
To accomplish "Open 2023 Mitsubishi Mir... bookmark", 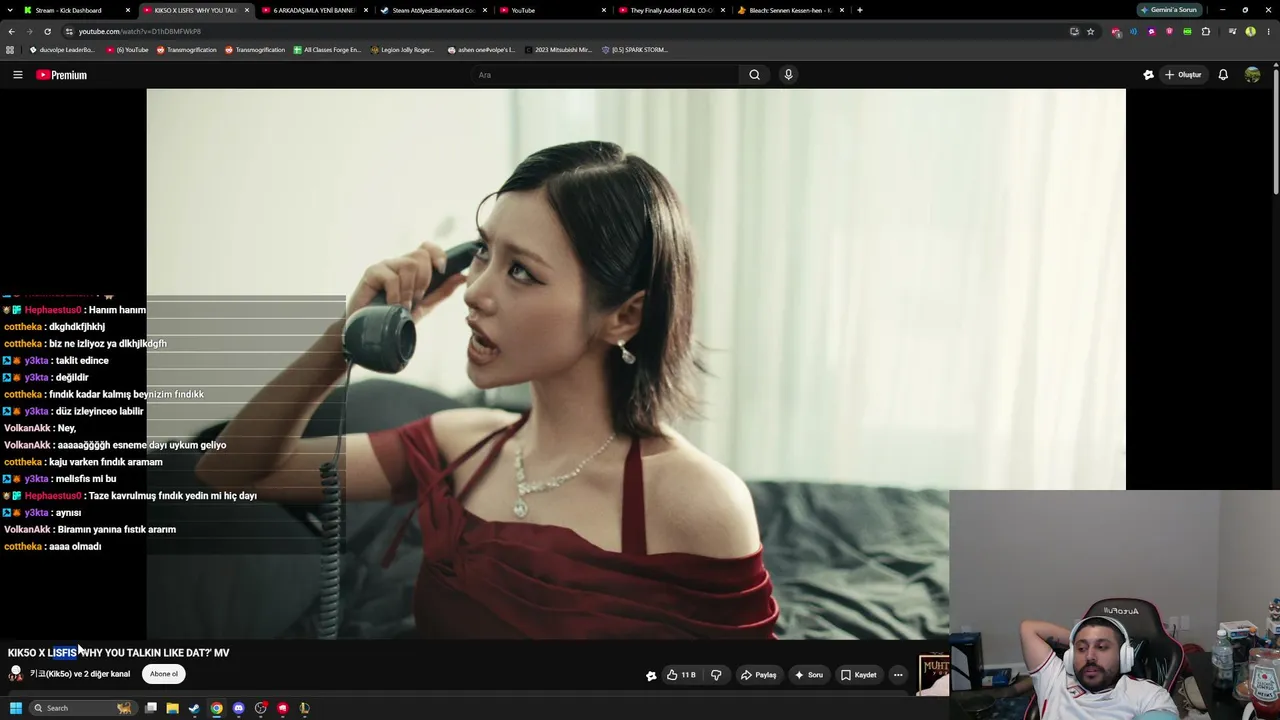I will (x=558, y=50).
